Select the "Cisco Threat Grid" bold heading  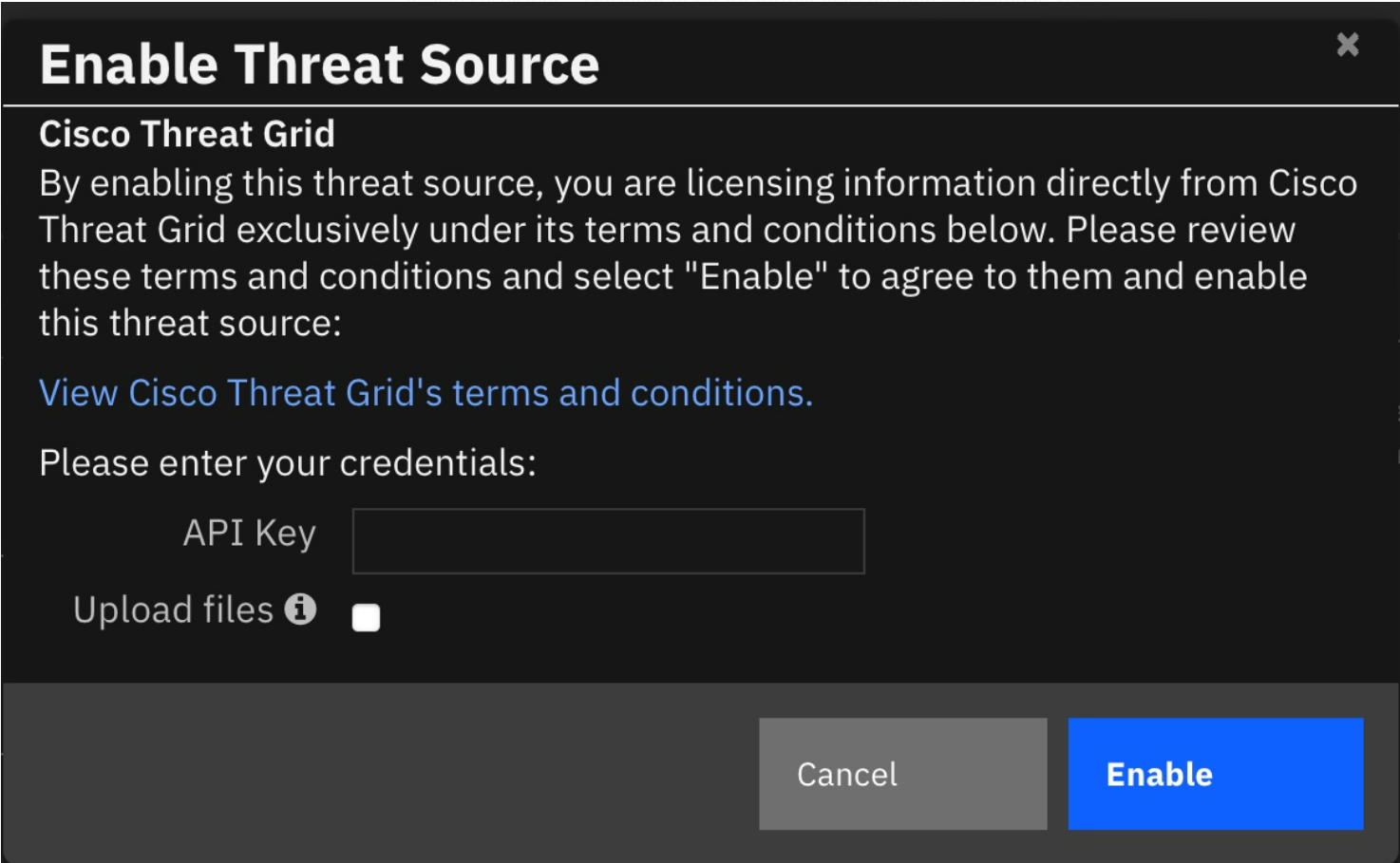click(x=187, y=134)
